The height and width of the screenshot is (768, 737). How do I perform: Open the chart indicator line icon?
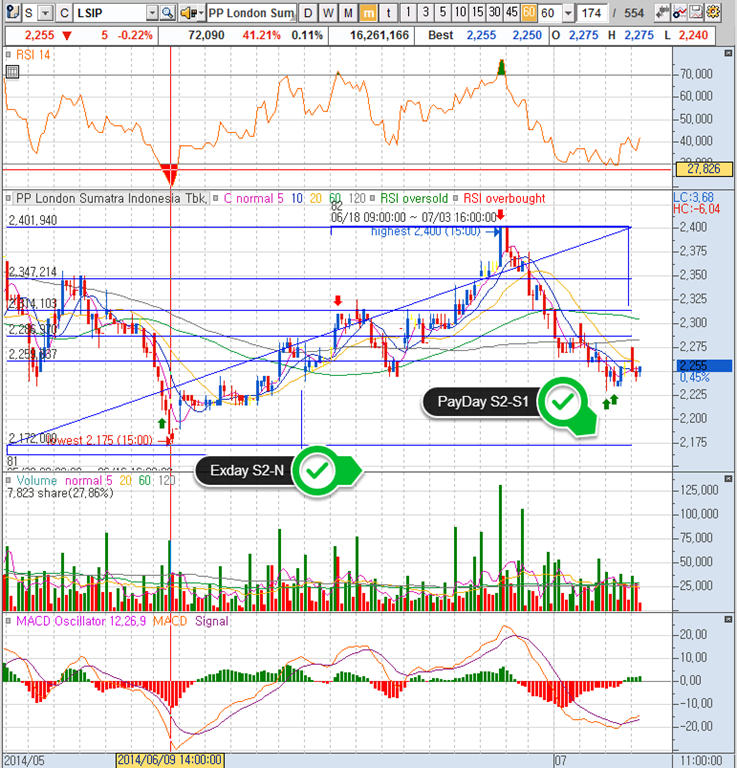point(679,12)
